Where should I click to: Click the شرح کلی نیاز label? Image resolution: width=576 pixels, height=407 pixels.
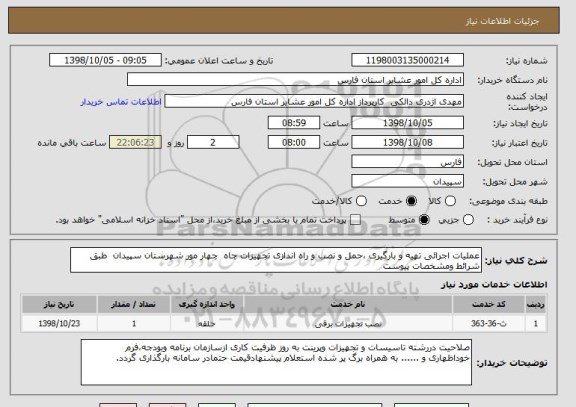click(516, 261)
